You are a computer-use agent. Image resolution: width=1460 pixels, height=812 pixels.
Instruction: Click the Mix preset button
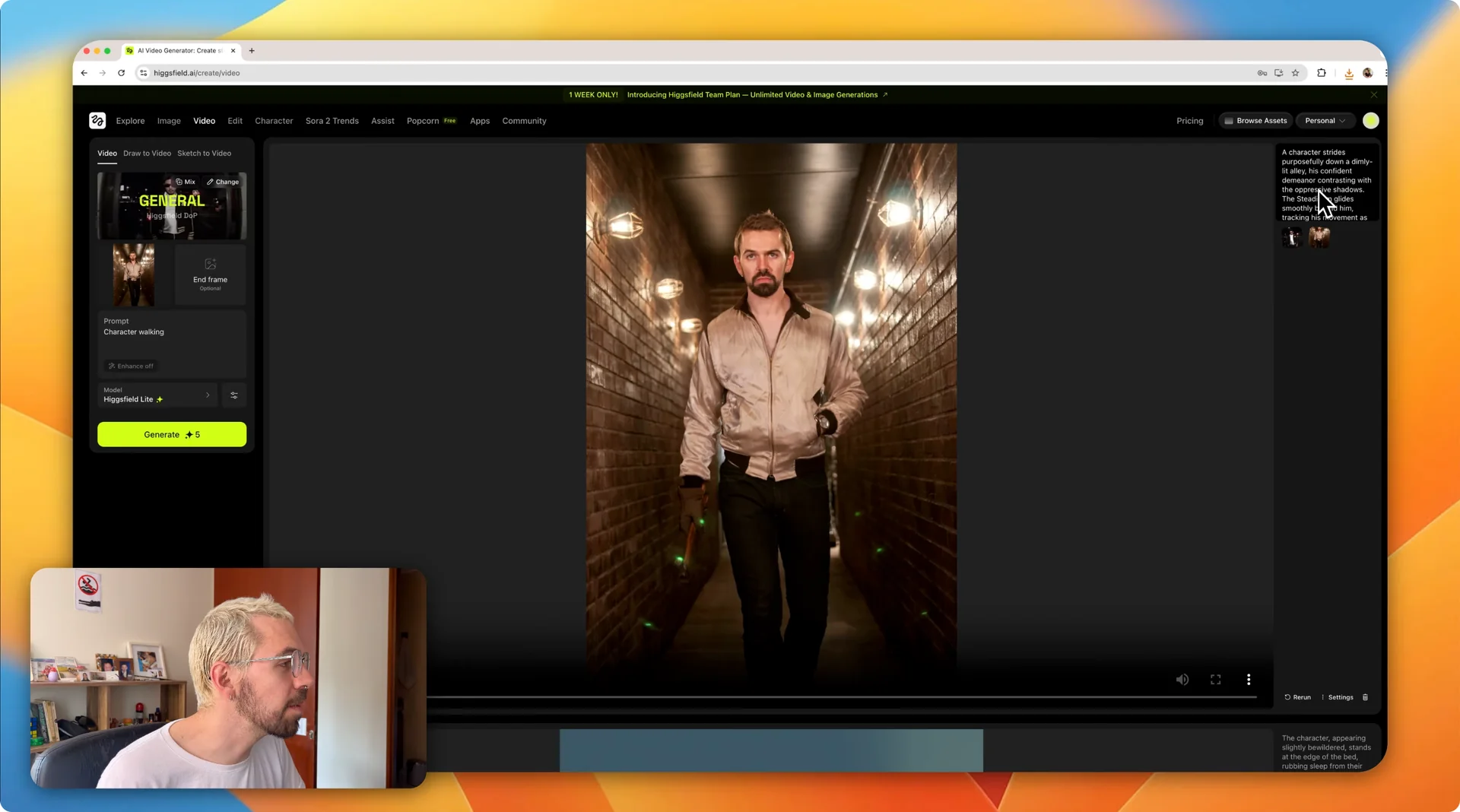(x=186, y=182)
